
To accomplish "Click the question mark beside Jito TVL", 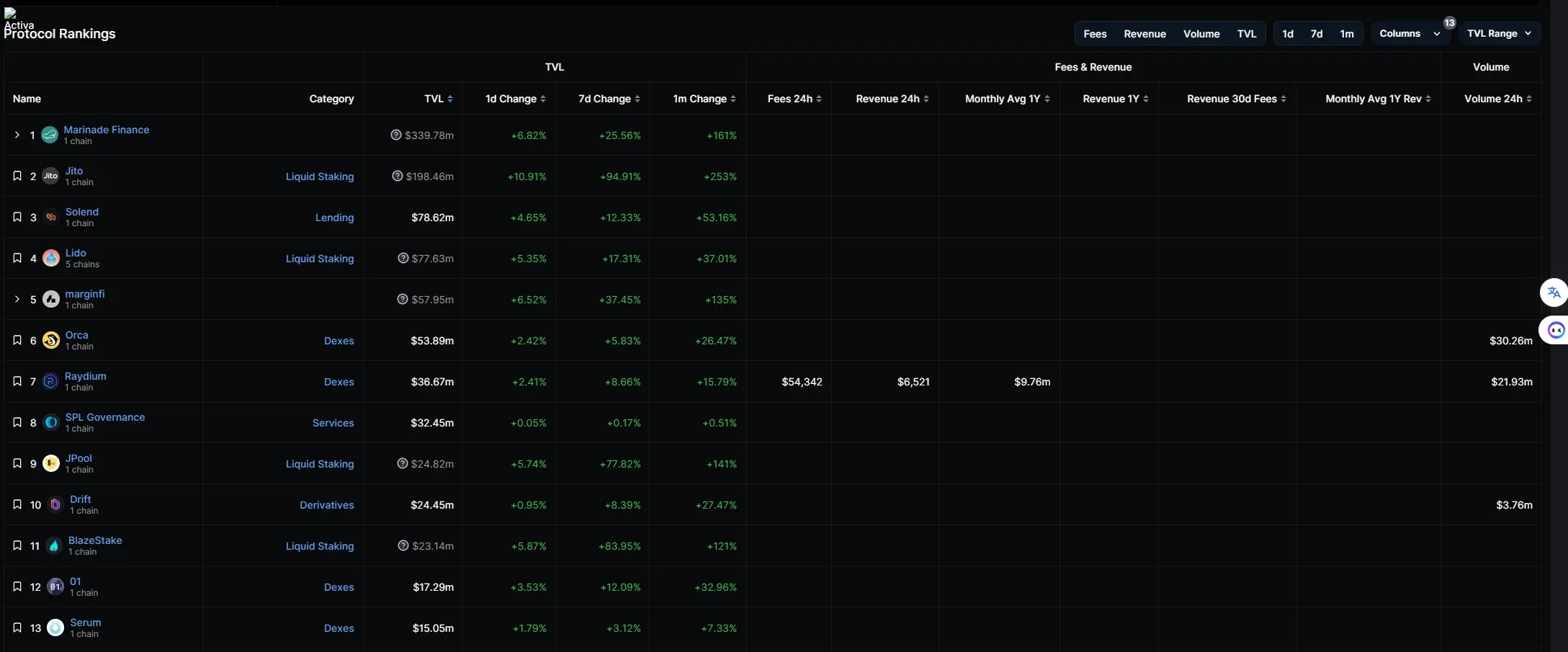I will coord(397,176).
